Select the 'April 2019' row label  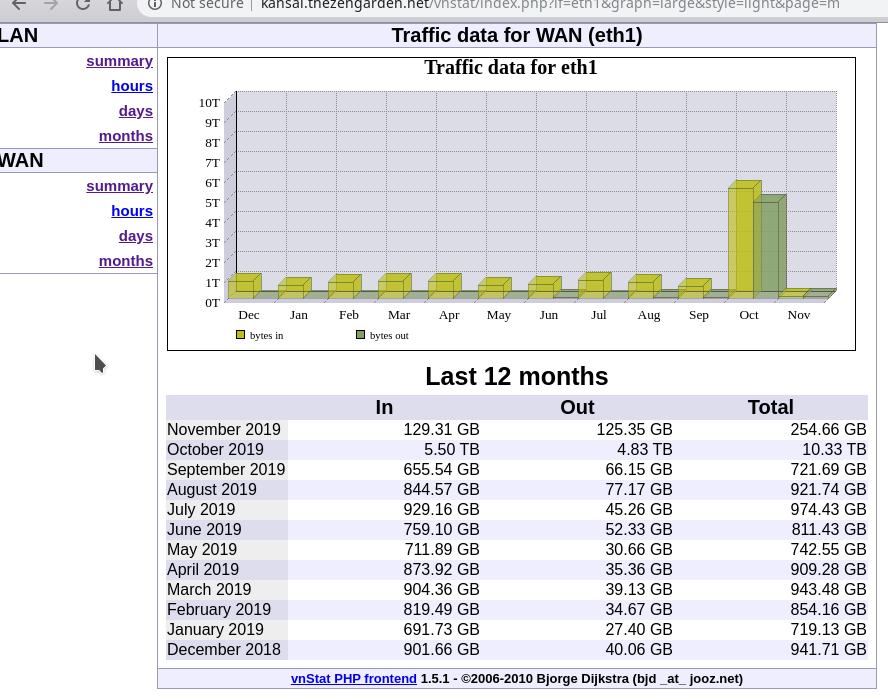pyautogui.click(x=203, y=569)
